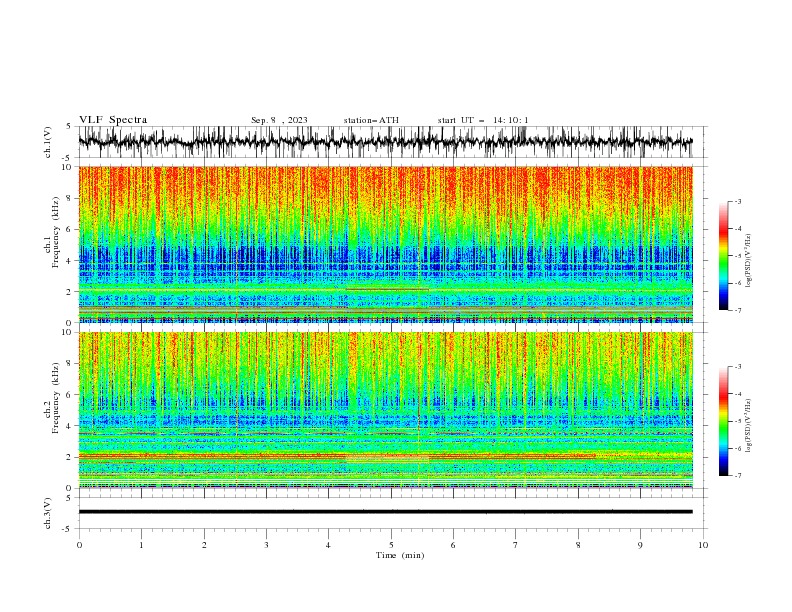Click the date 'Sep. 8, 2023'
This screenshot has width=792, height=612.
pos(279,120)
